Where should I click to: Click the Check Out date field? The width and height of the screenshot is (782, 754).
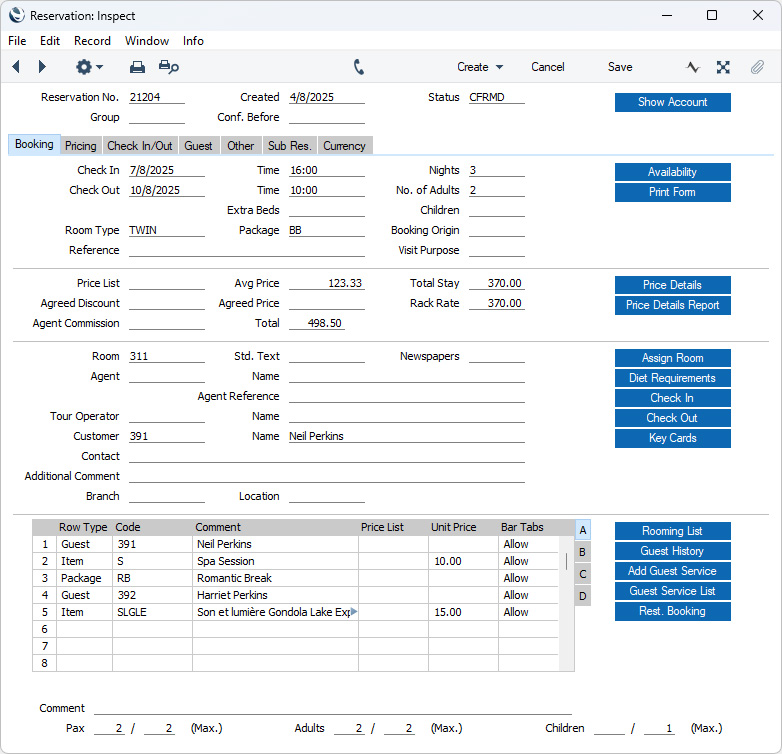pyautogui.click(x=167, y=190)
